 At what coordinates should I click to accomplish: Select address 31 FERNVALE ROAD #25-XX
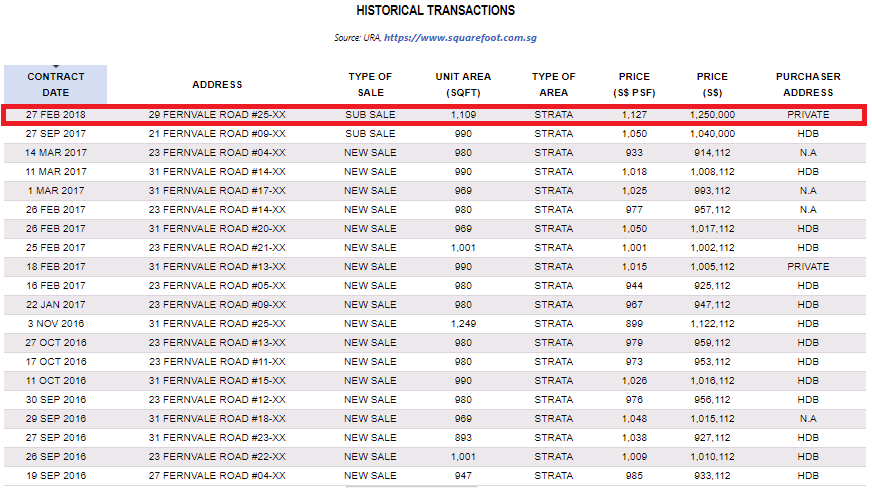click(x=217, y=323)
